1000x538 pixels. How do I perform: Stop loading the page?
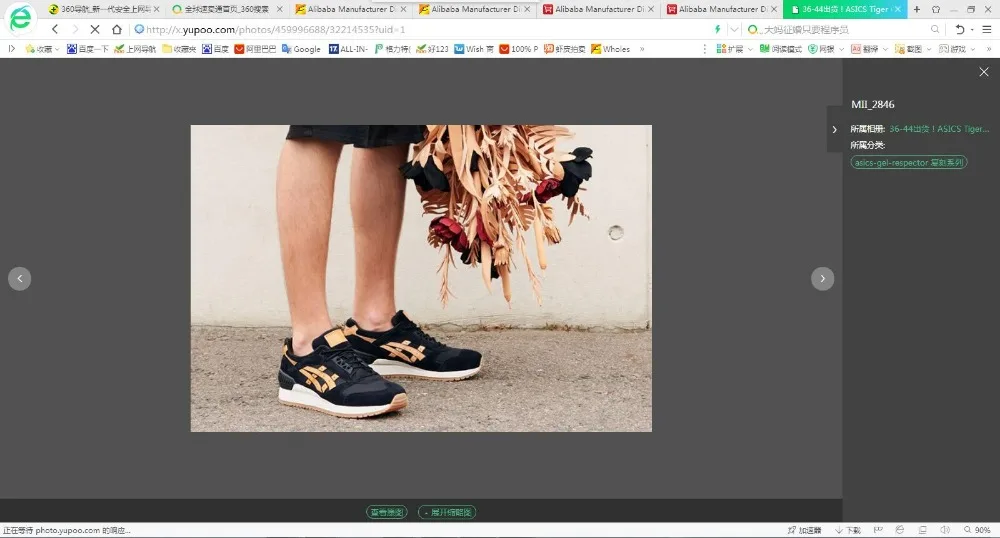[x=94, y=29]
